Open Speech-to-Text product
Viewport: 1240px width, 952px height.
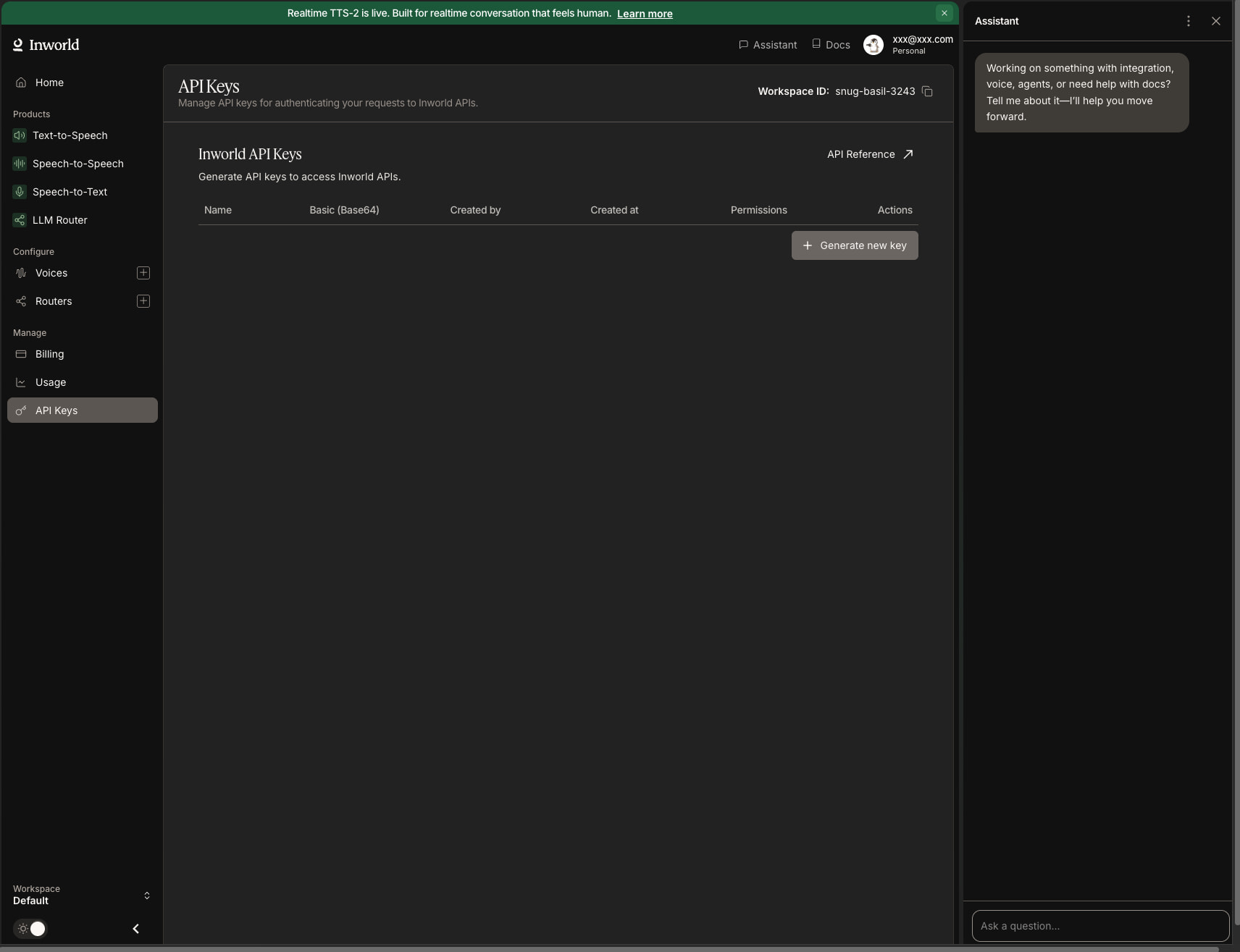pos(83,192)
